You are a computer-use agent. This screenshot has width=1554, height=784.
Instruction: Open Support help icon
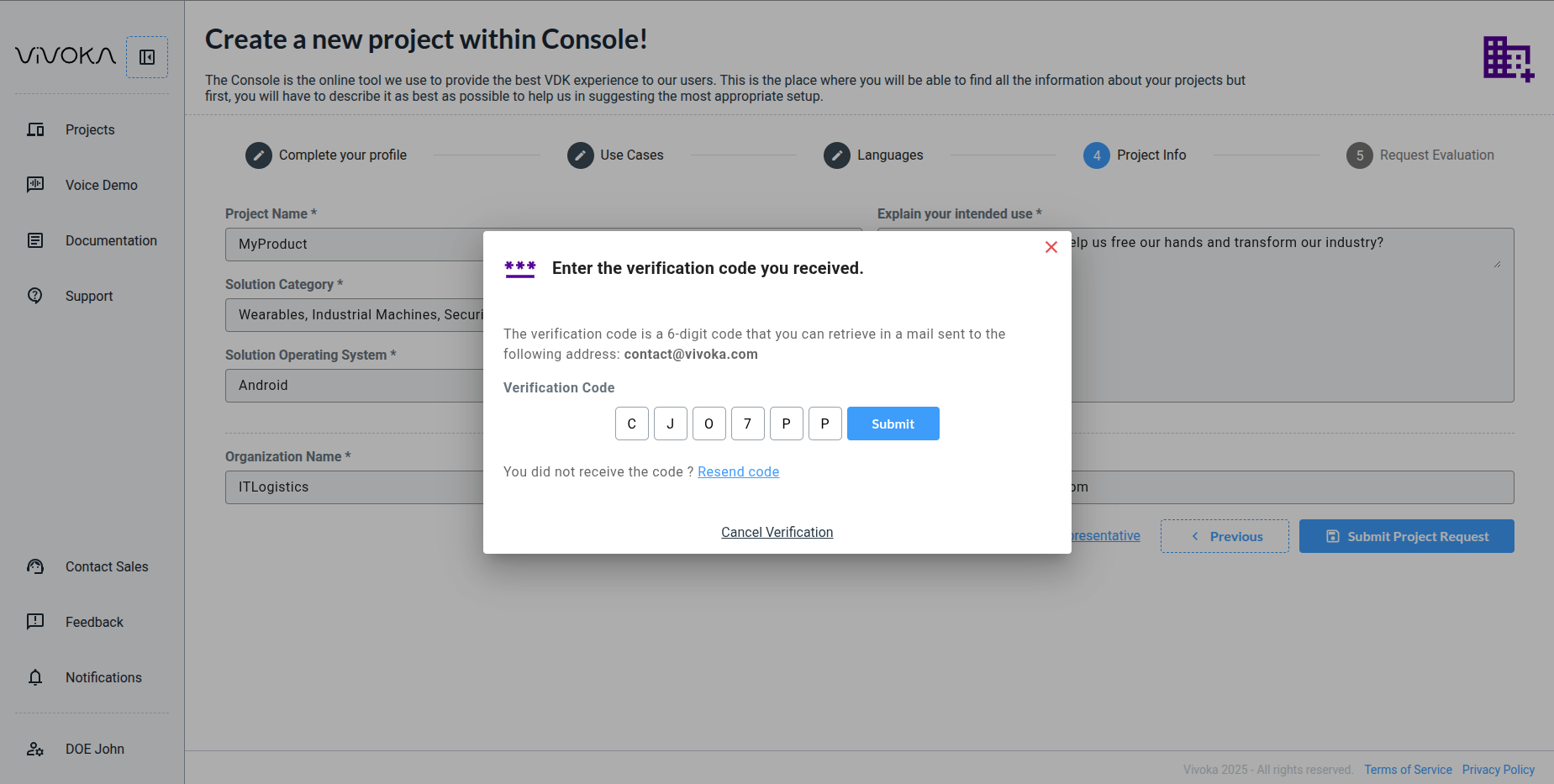tap(35, 296)
